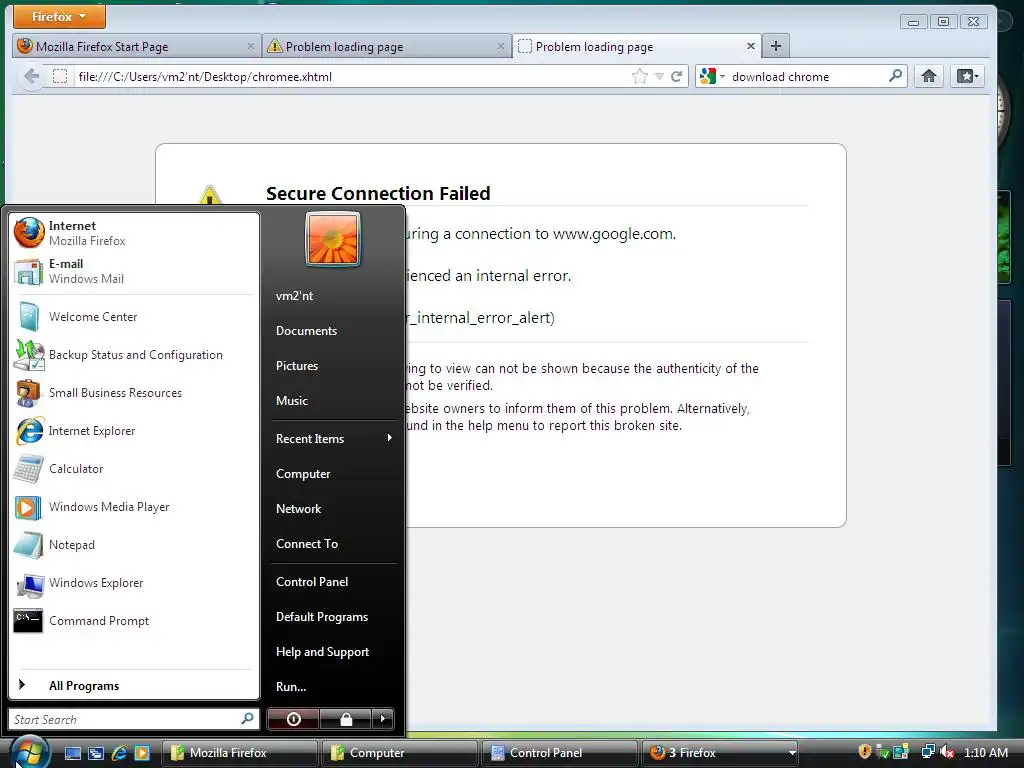Open Help and Support
Image resolution: width=1024 pixels, height=768 pixels.
pyautogui.click(x=333, y=652)
